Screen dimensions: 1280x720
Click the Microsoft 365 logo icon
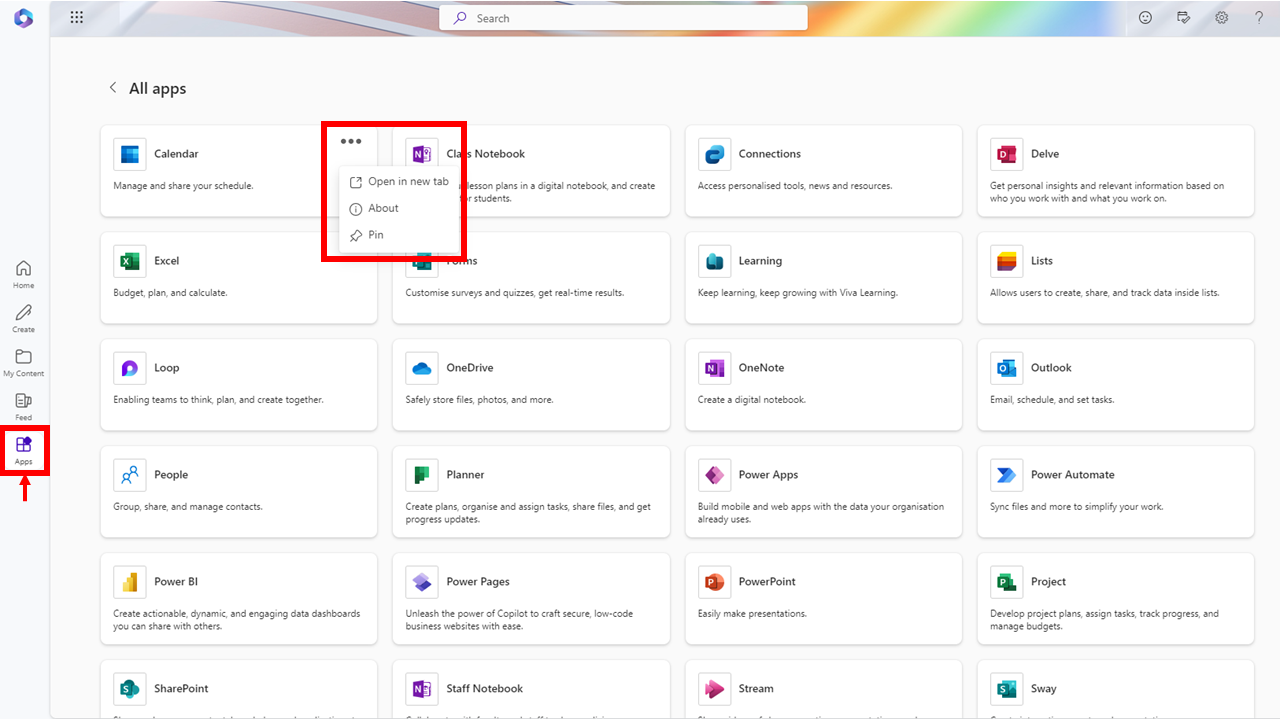pos(23,17)
